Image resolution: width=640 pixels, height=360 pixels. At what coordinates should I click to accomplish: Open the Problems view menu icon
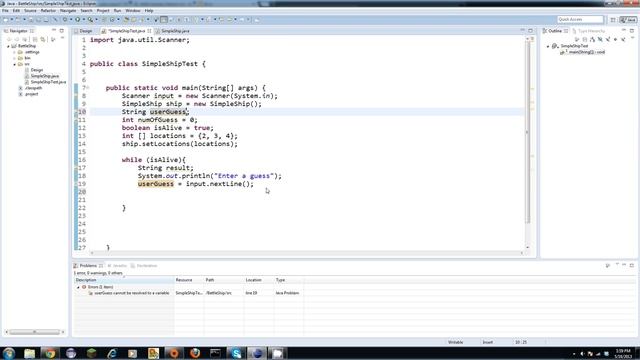617,265
